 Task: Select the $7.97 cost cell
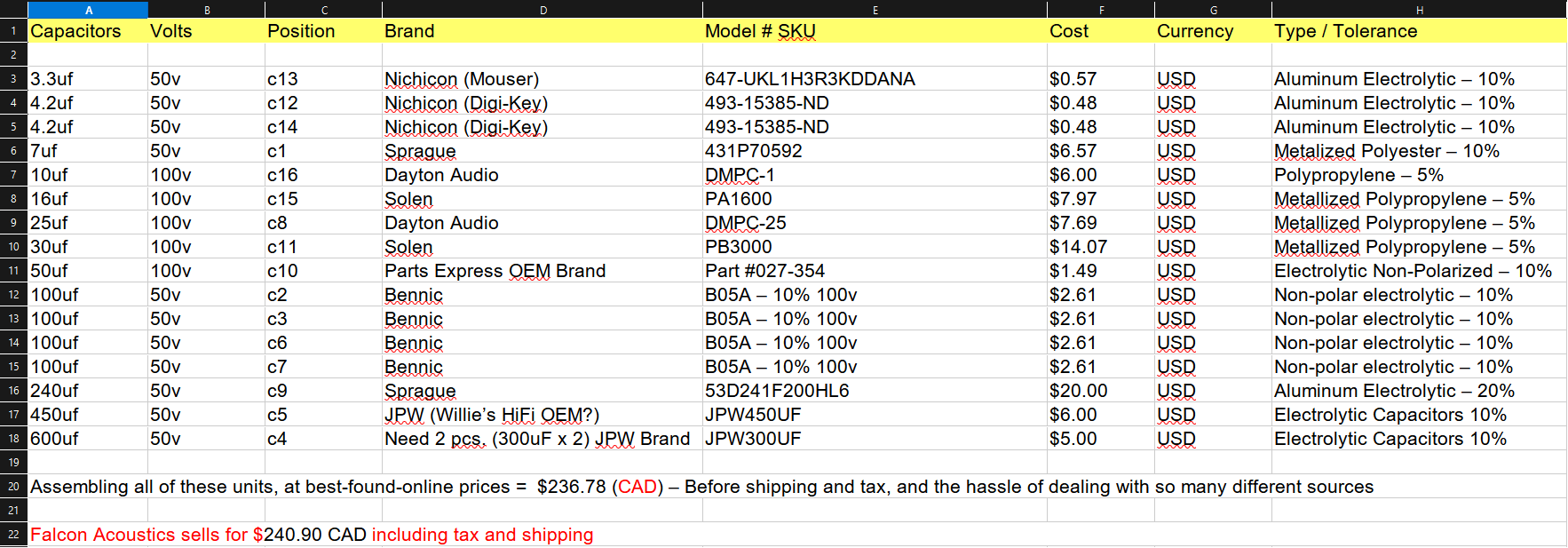click(x=1101, y=199)
